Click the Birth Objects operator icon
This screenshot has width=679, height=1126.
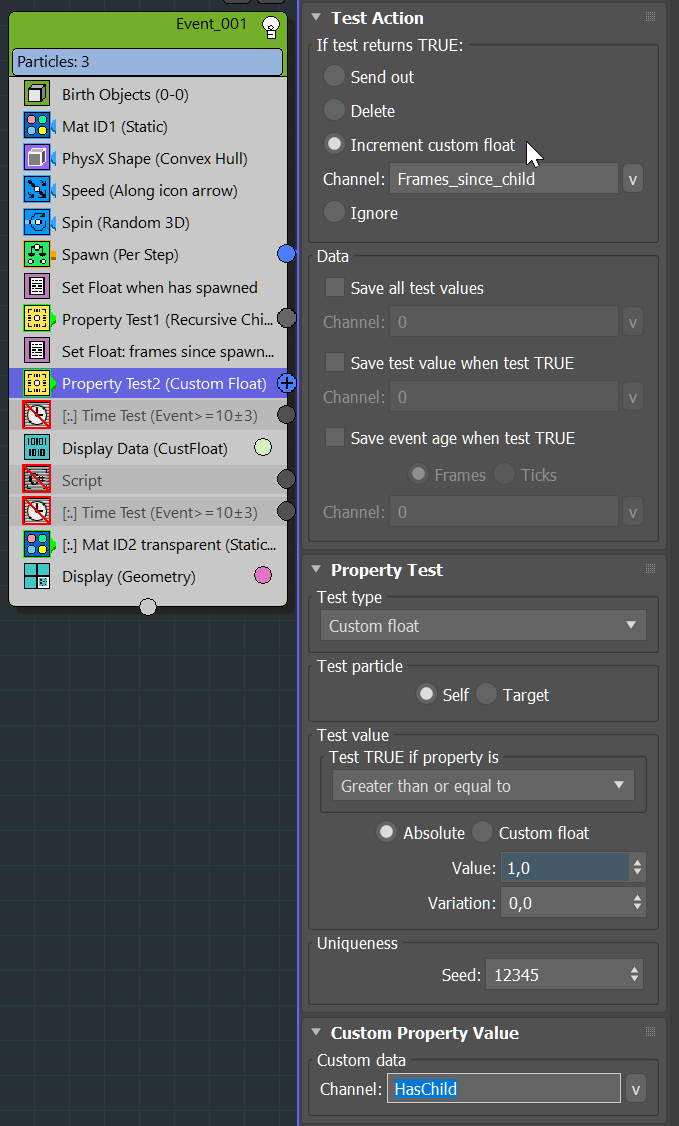(x=37, y=95)
